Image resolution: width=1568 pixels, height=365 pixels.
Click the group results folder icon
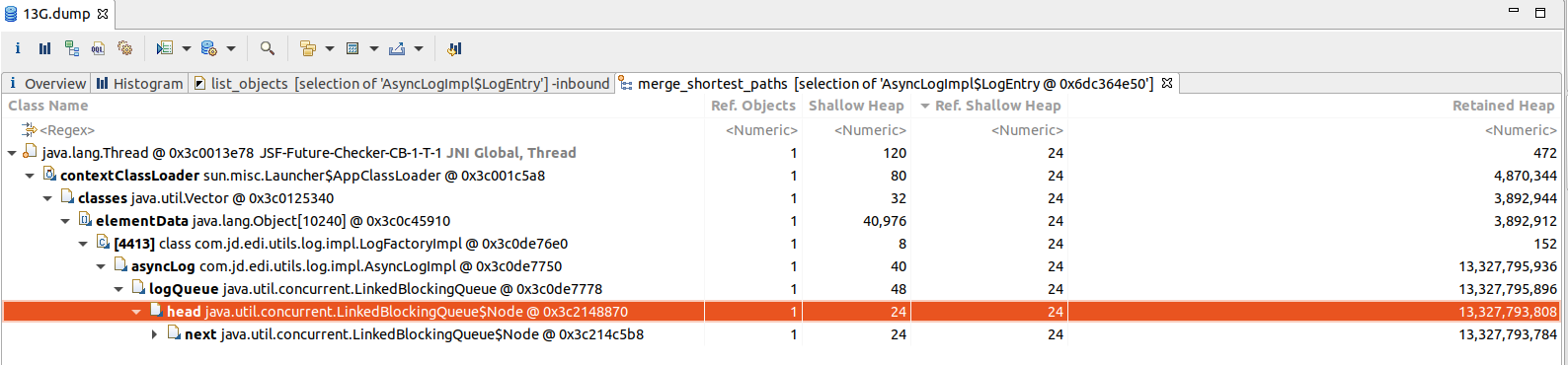(x=307, y=47)
